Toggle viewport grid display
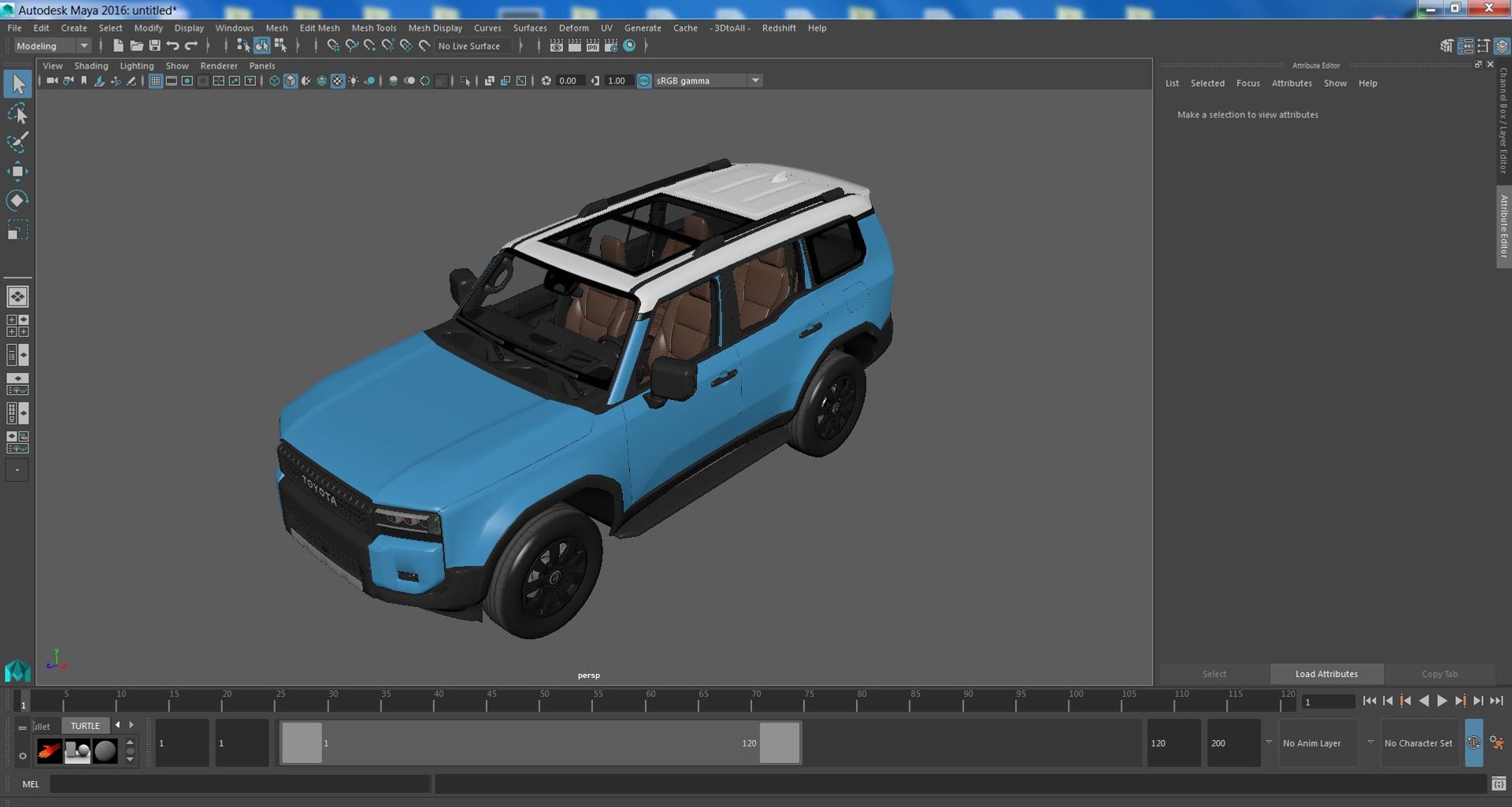The height and width of the screenshot is (807, 1512). tap(156, 80)
